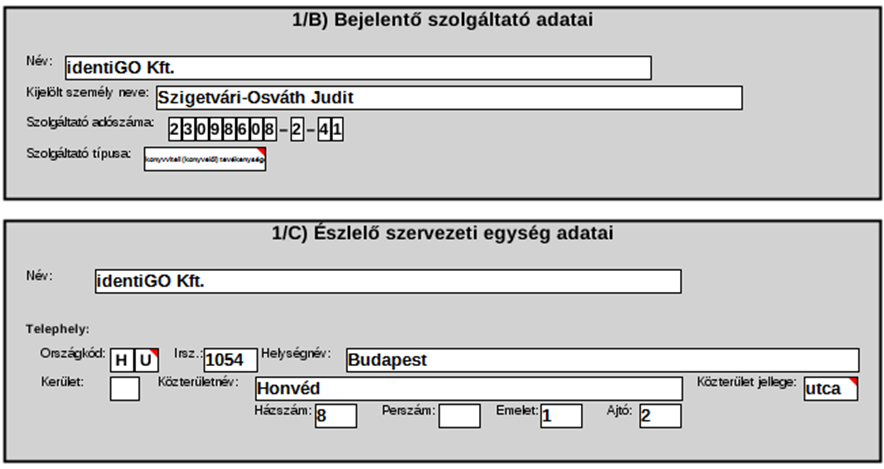Select the empty Perszám field
The image size is (884, 469).
tap(459, 416)
